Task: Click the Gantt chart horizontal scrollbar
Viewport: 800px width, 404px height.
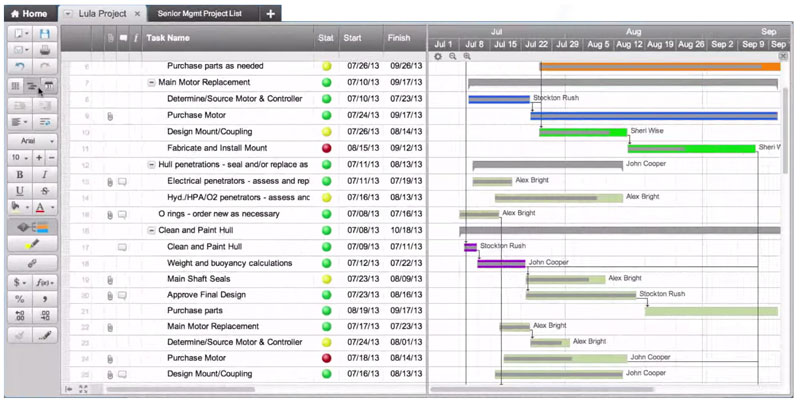Action: [542, 390]
